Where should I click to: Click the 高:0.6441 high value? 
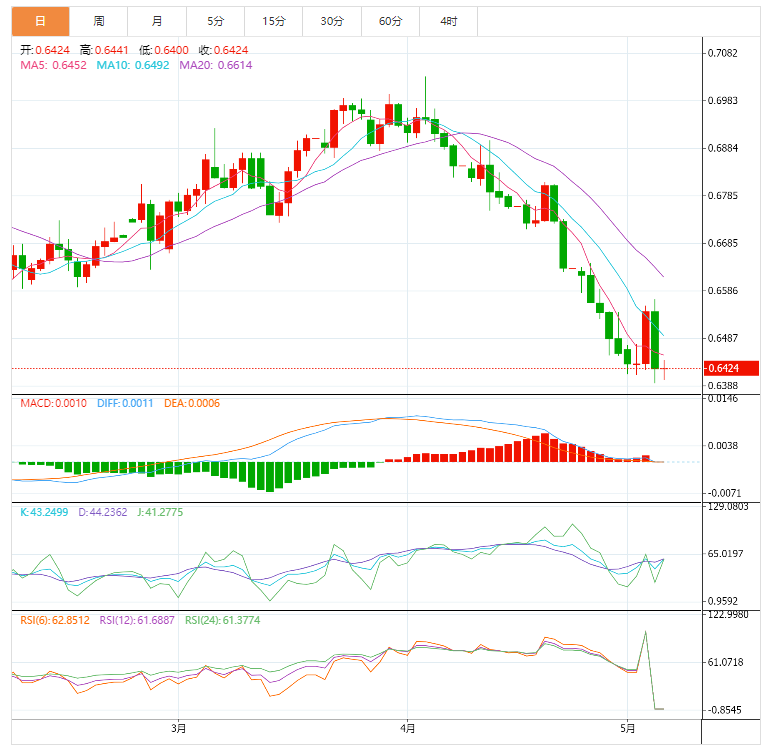104,50
